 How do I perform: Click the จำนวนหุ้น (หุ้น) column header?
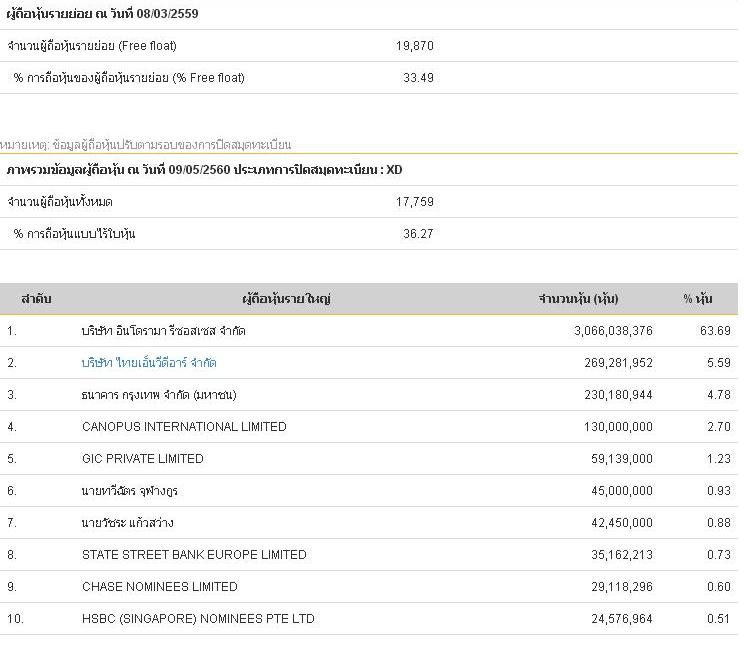pos(578,299)
